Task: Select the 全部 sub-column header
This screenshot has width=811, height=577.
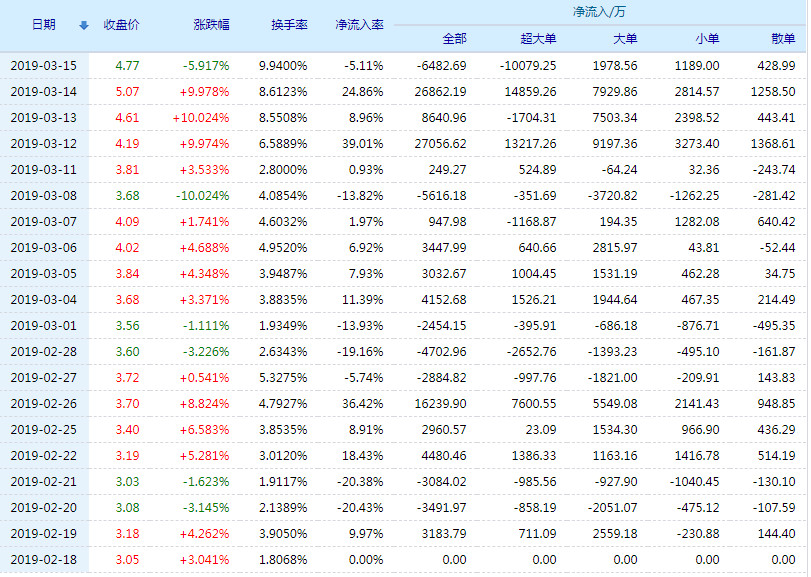Action: 454,38
